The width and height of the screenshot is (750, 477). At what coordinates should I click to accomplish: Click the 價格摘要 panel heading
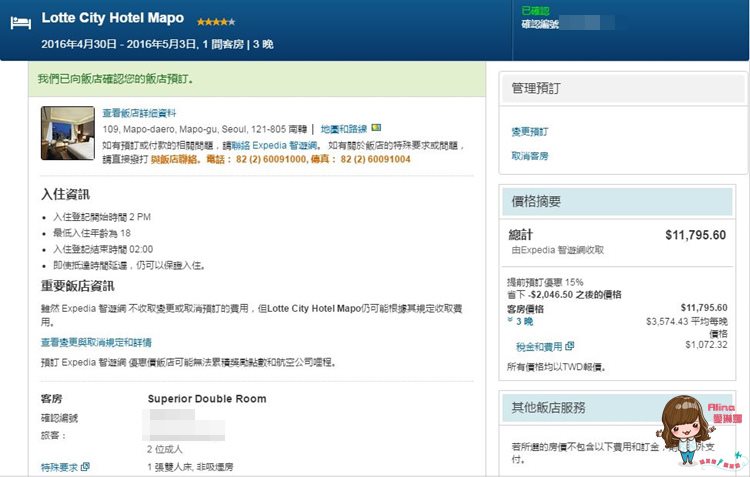[536, 201]
